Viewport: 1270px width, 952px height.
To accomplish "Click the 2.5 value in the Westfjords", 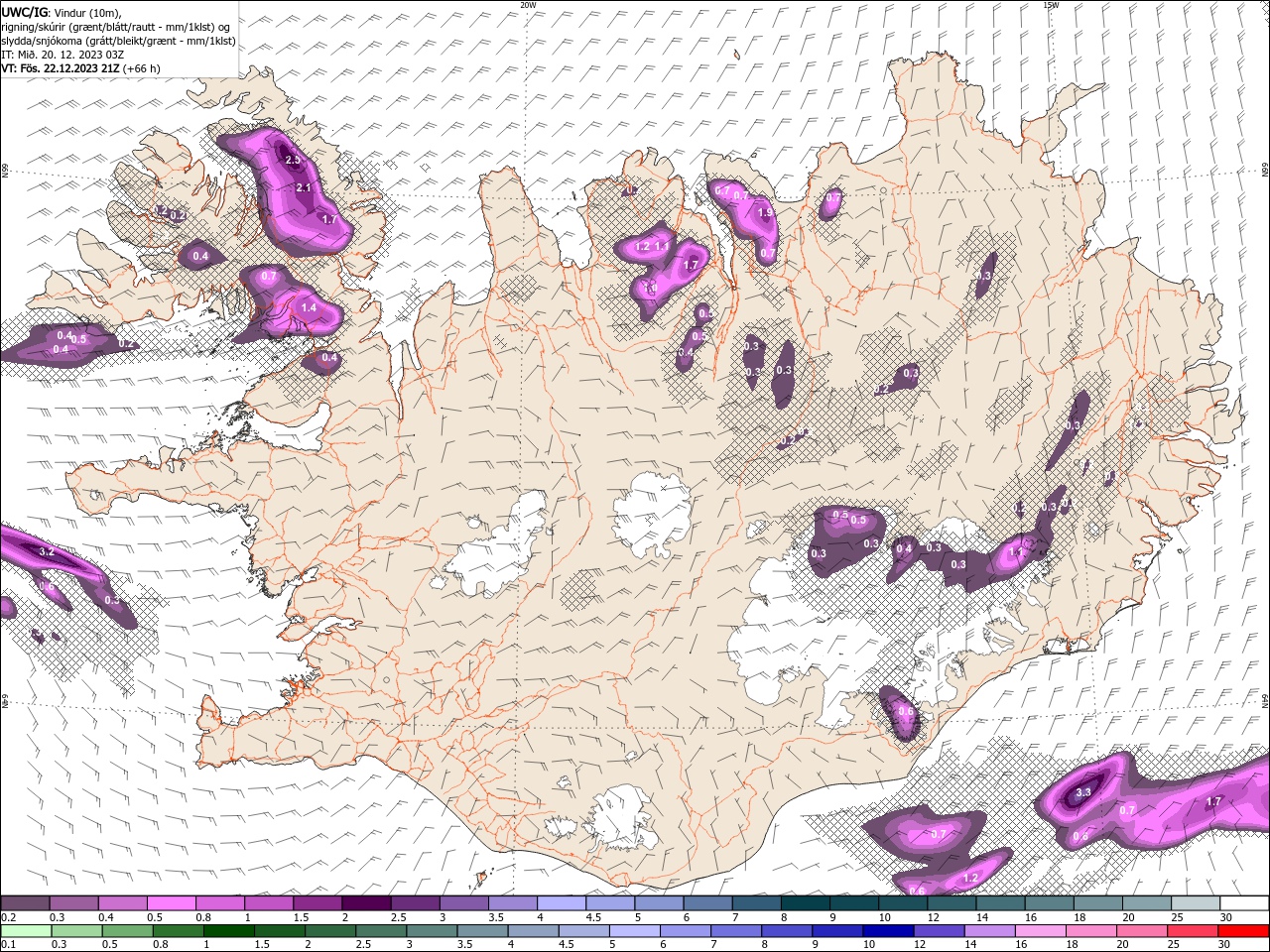I will (293, 159).
